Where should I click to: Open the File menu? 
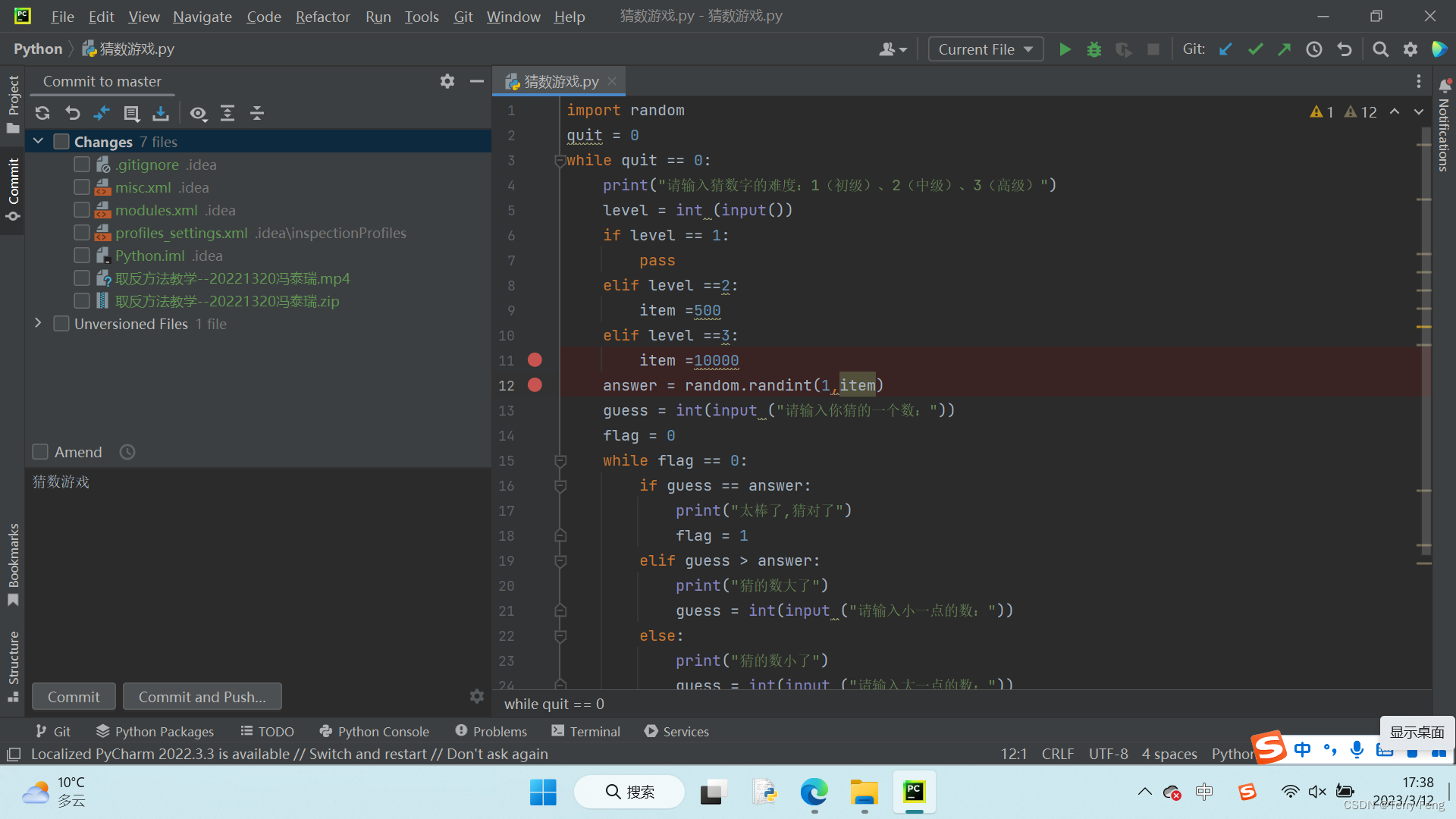[x=62, y=16]
